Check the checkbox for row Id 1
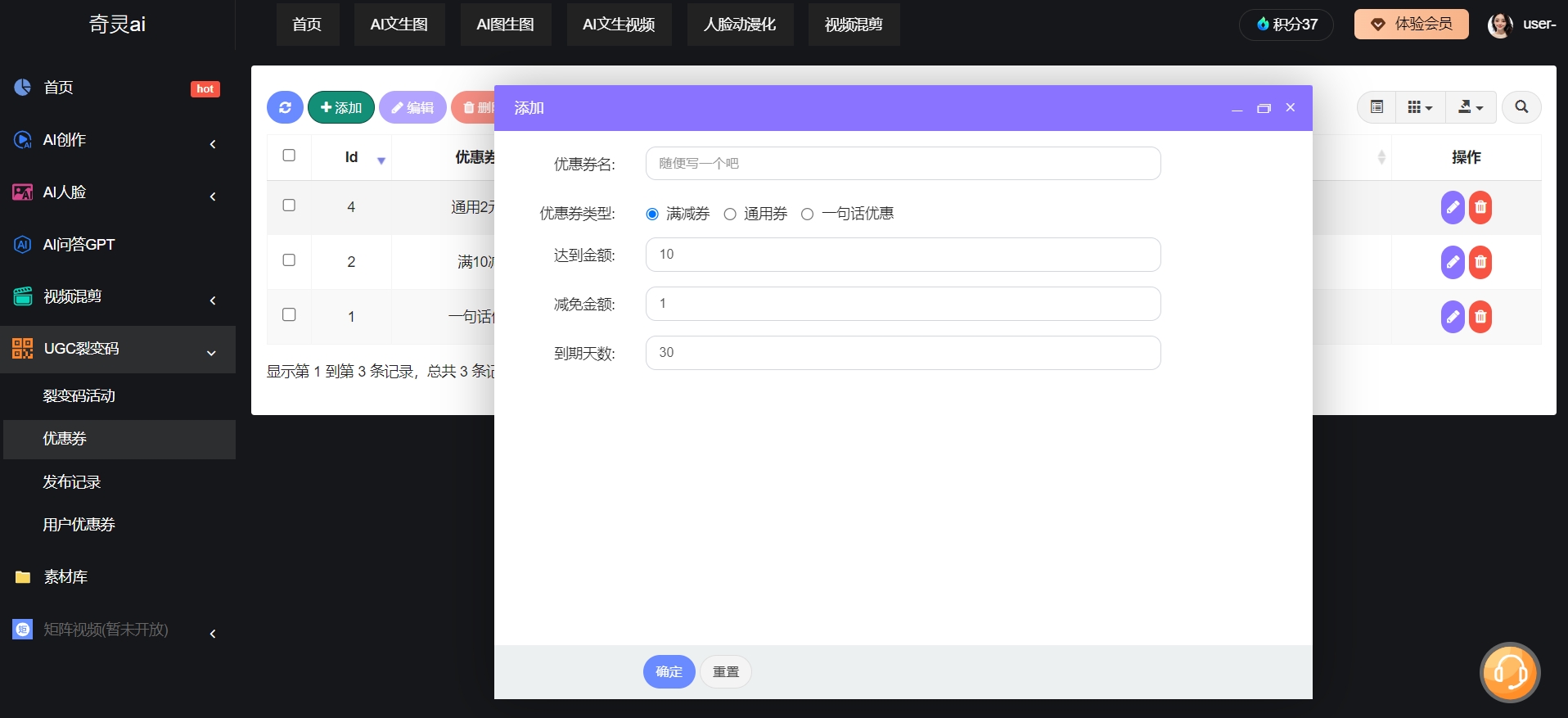Image resolution: width=1568 pixels, height=718 pixels. pos(289,314)
